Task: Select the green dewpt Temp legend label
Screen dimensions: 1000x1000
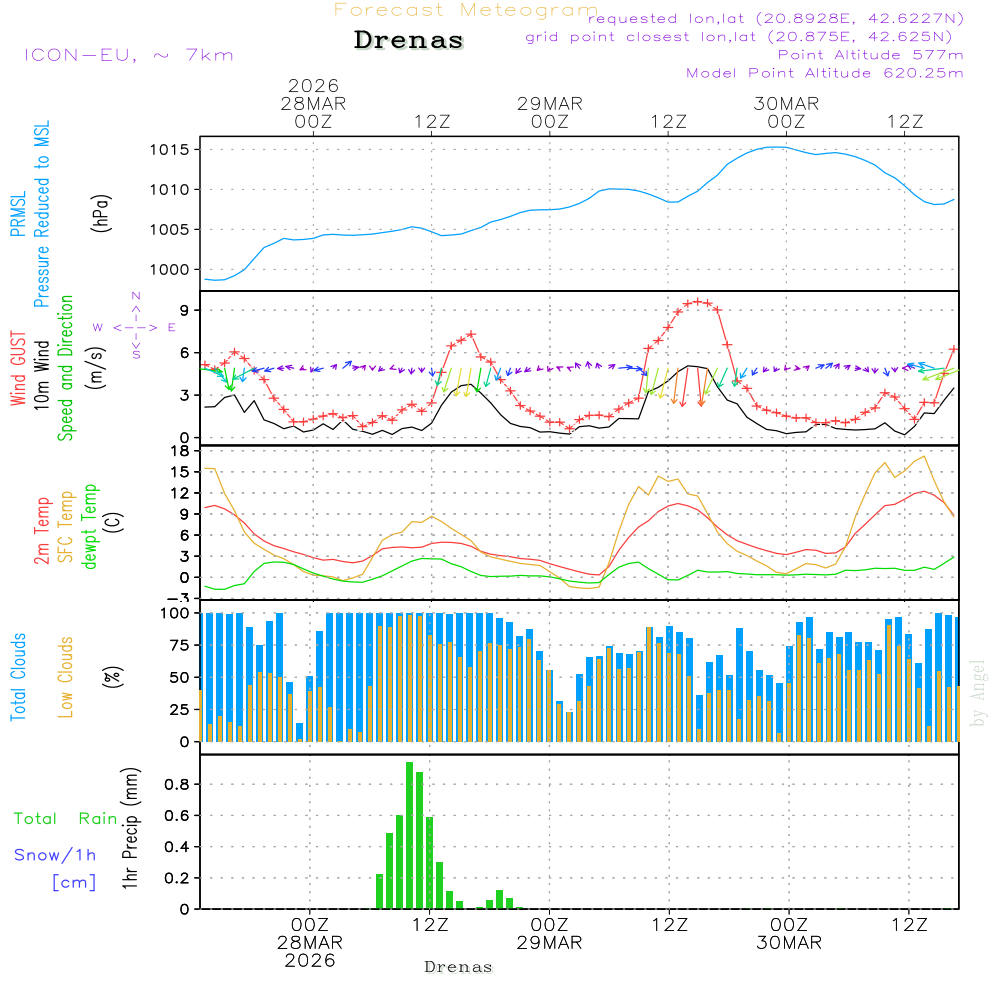Action: click(x=90, y=528)
